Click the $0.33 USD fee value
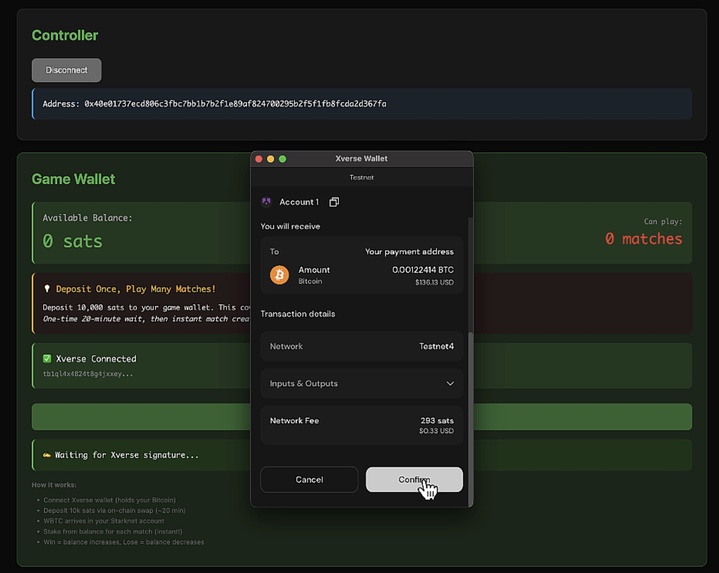 coord(436,431)
